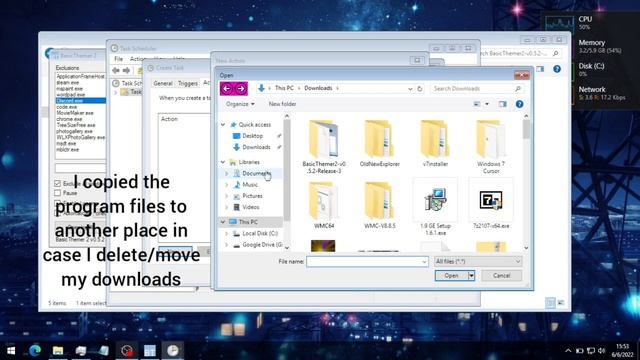Select chrome.exe in Basic Themer exclusions
This screenshot has width=640, height=360.
(69, 119)
